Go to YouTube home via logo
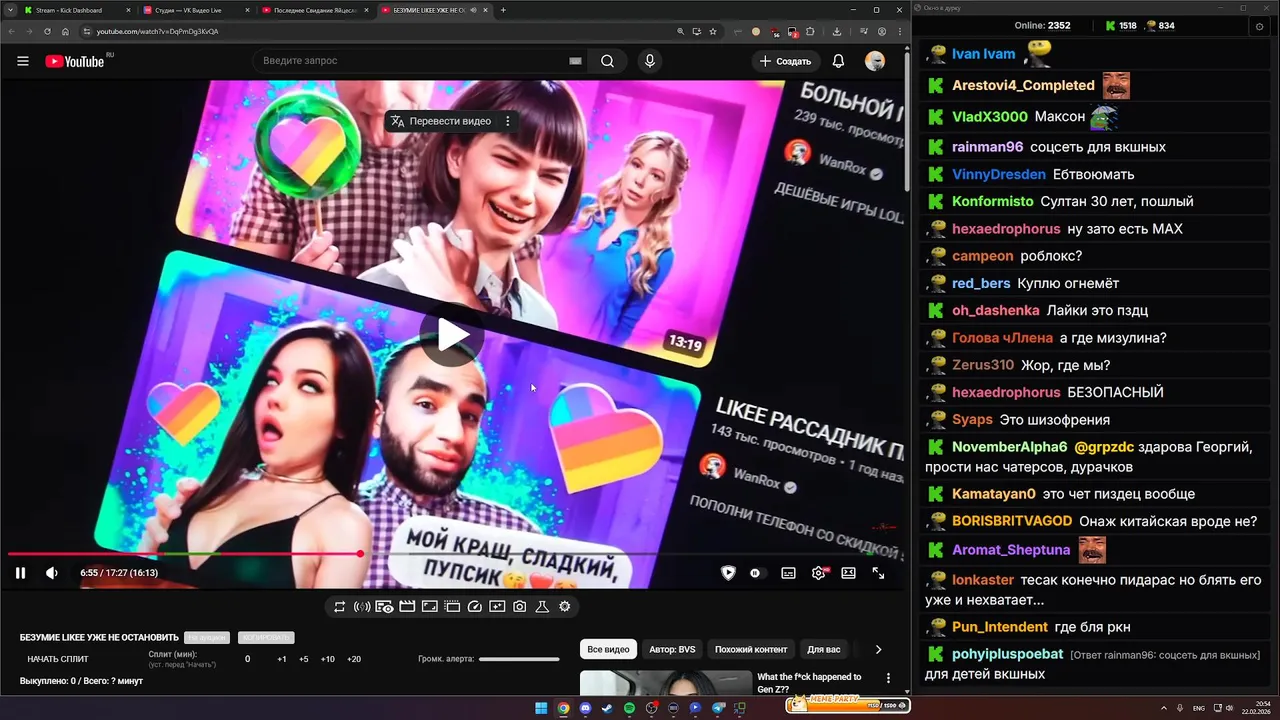The image size is (1280, 720). (75, 61)
